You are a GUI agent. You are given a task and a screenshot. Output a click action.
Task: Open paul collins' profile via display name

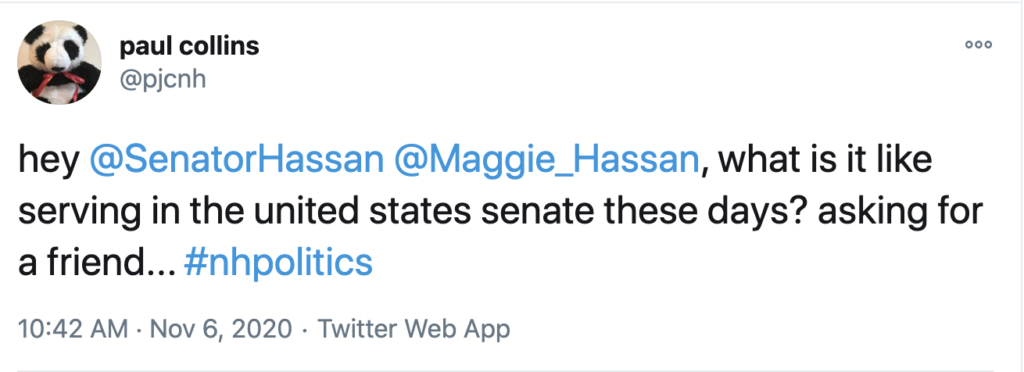[x=189, y=46]
